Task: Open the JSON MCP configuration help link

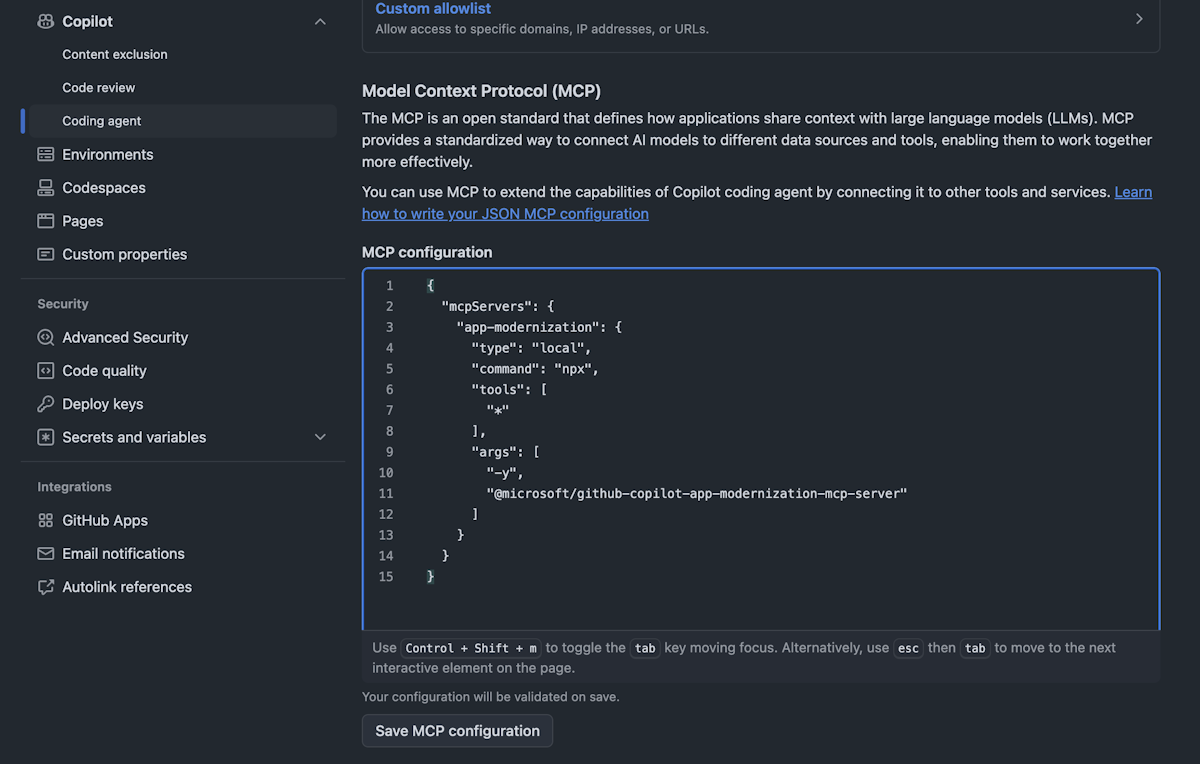Action: [505, 214]
